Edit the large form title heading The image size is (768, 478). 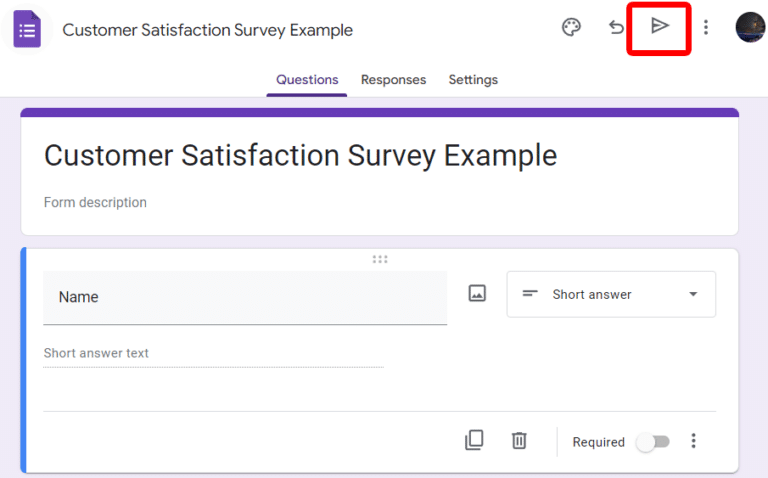coord(300,156)
